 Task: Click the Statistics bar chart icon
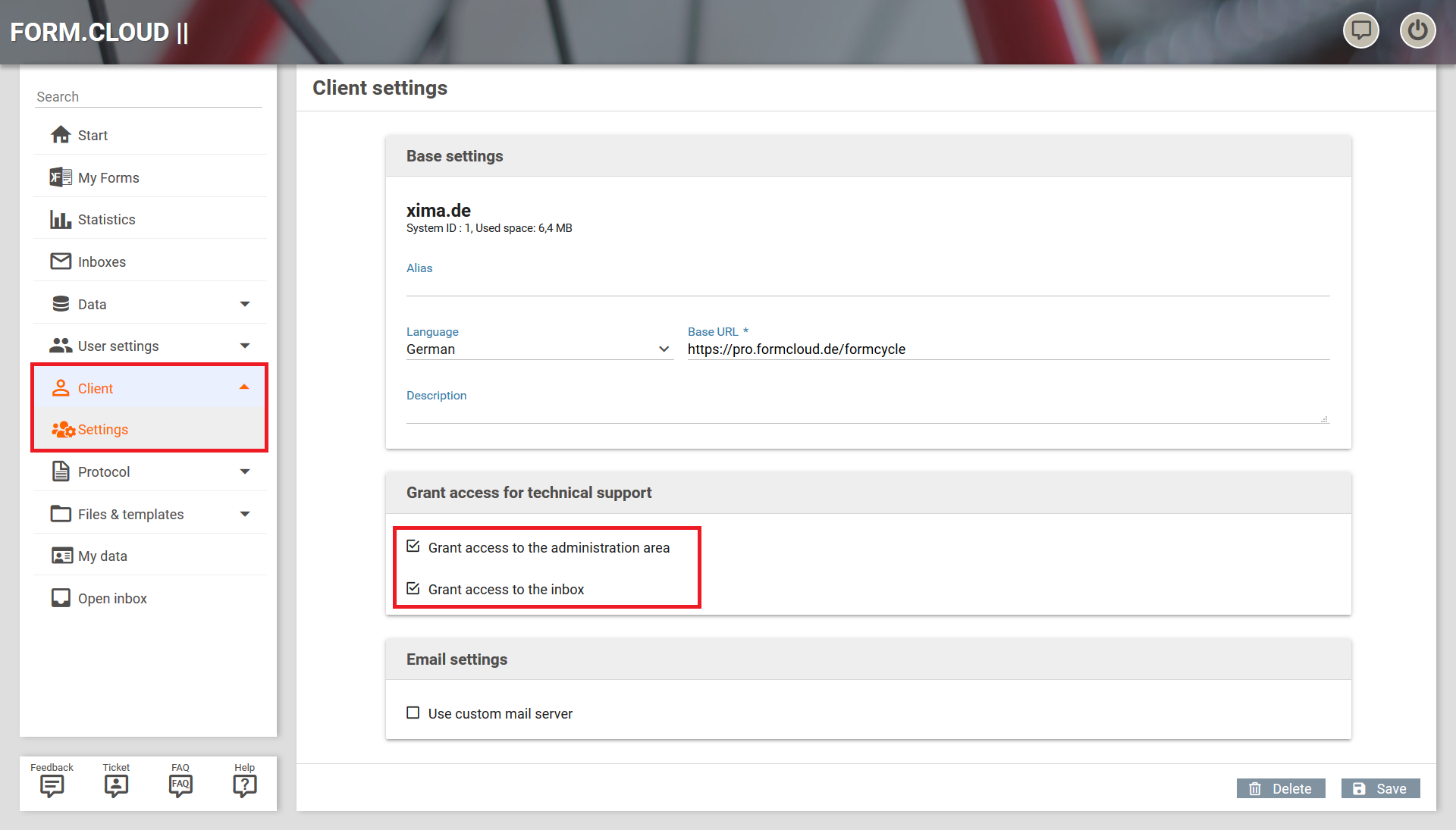point(61,220)
